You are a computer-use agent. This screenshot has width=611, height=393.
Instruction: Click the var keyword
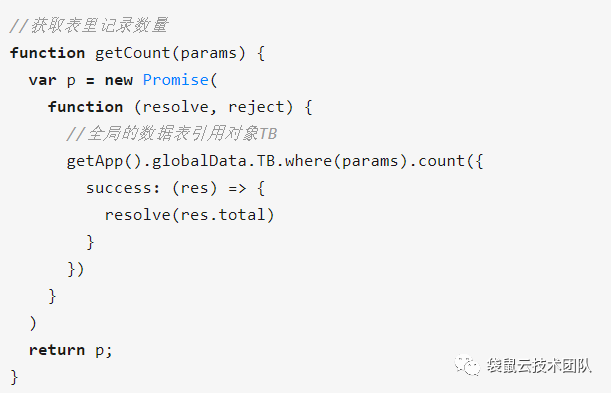43,80
